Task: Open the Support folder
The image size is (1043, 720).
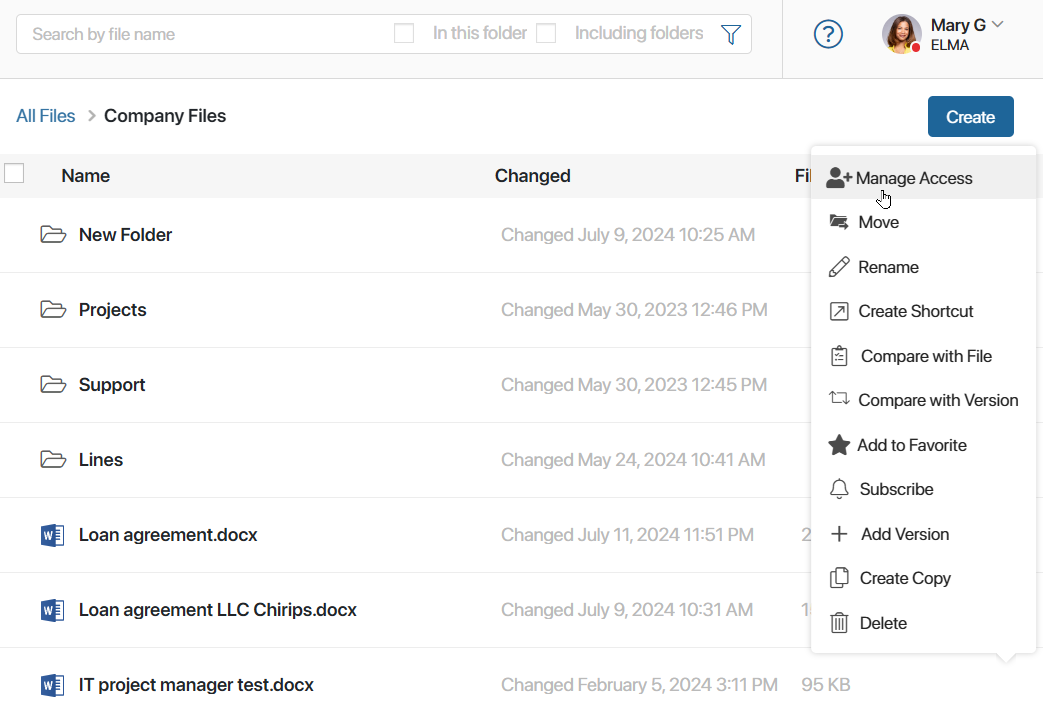Action: 112,385
